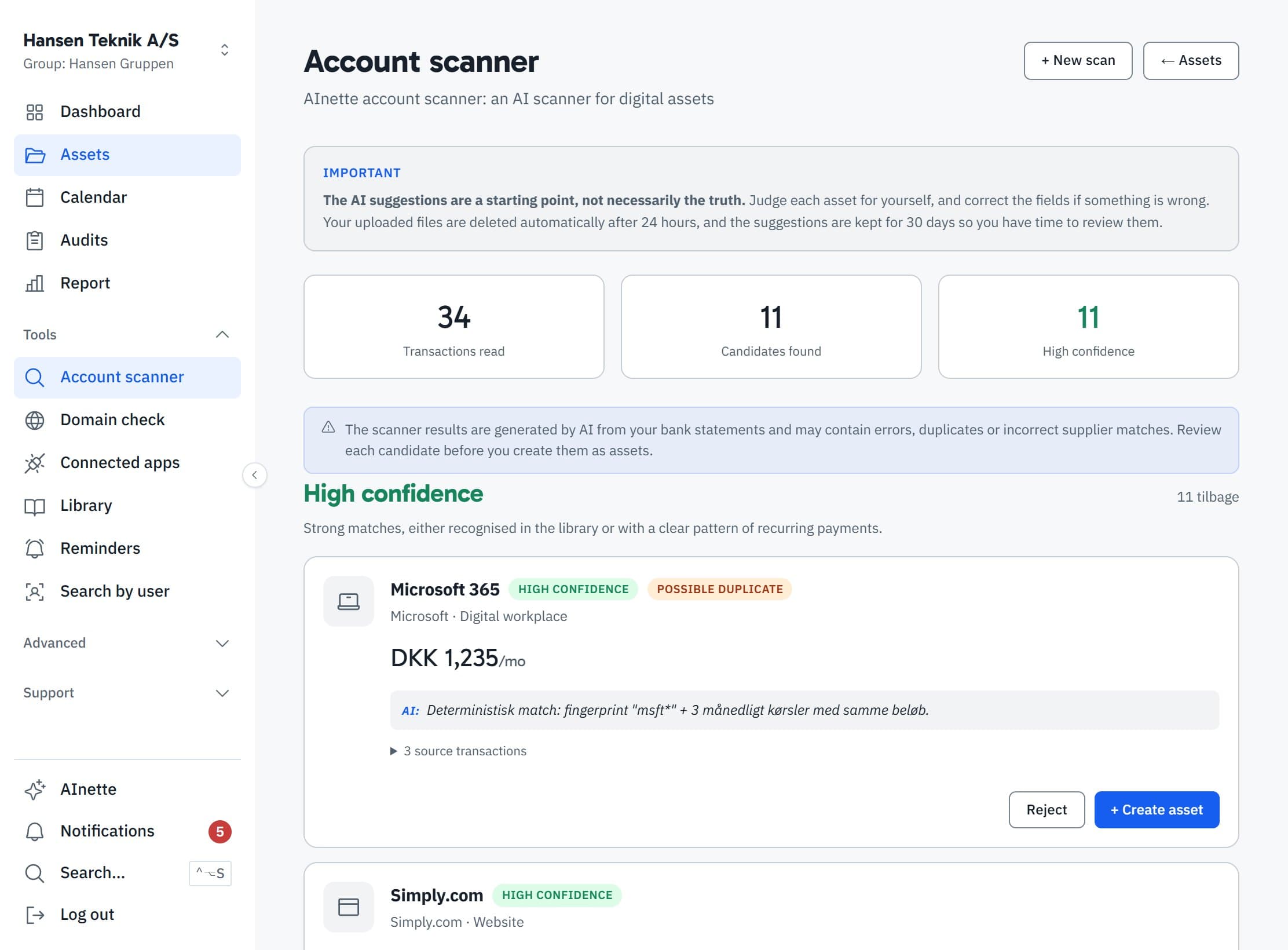Open the Audits section
This screenshot has height=950, width=1288.
127,240
